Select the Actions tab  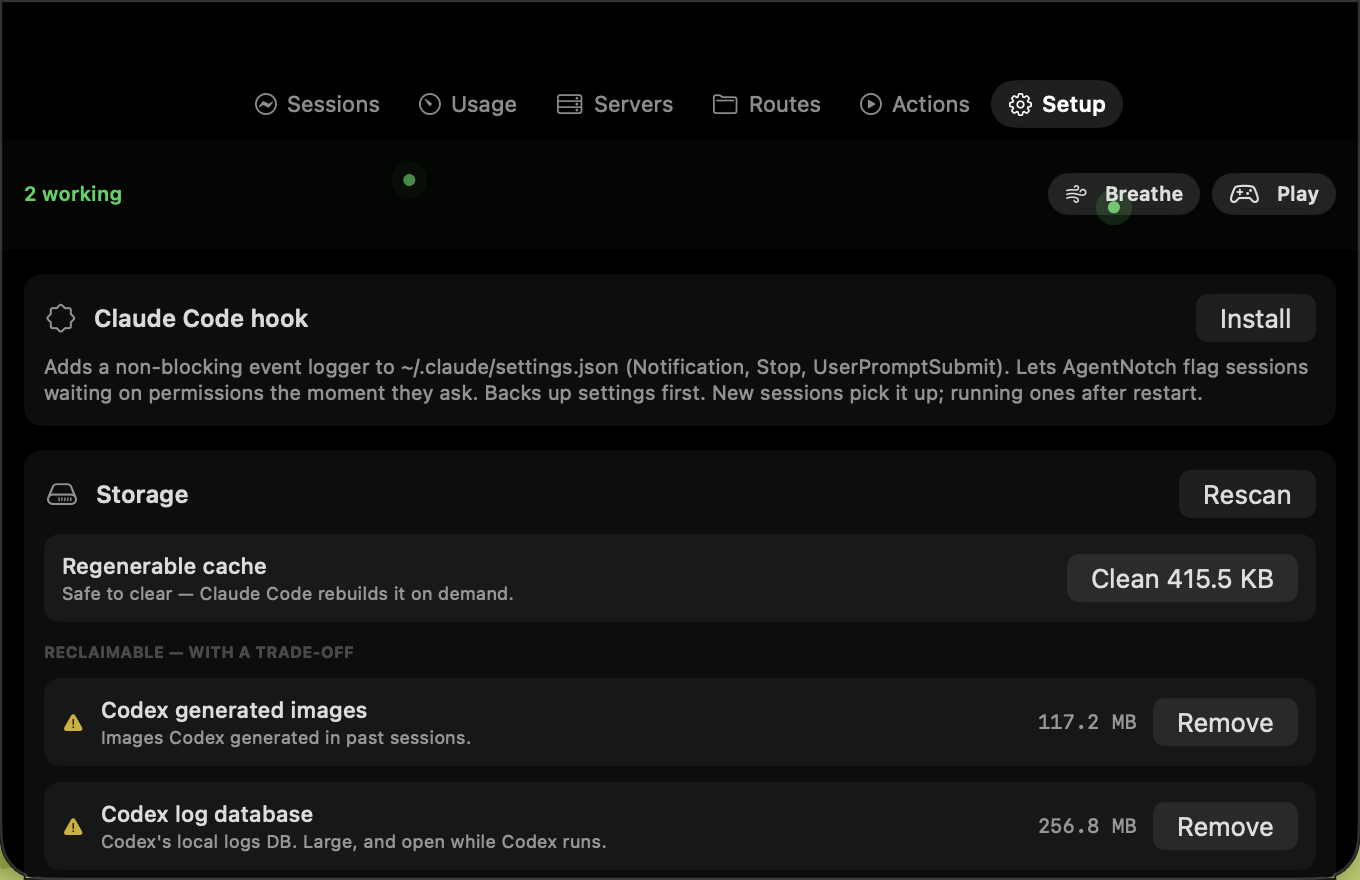914,104
